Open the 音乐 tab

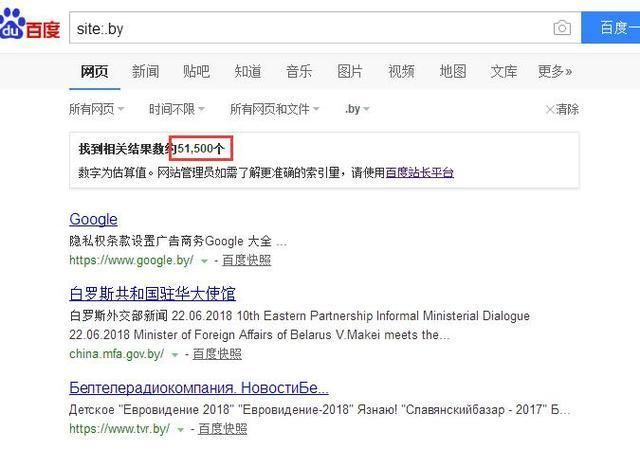pyautogui.click(x=299, y=72)
